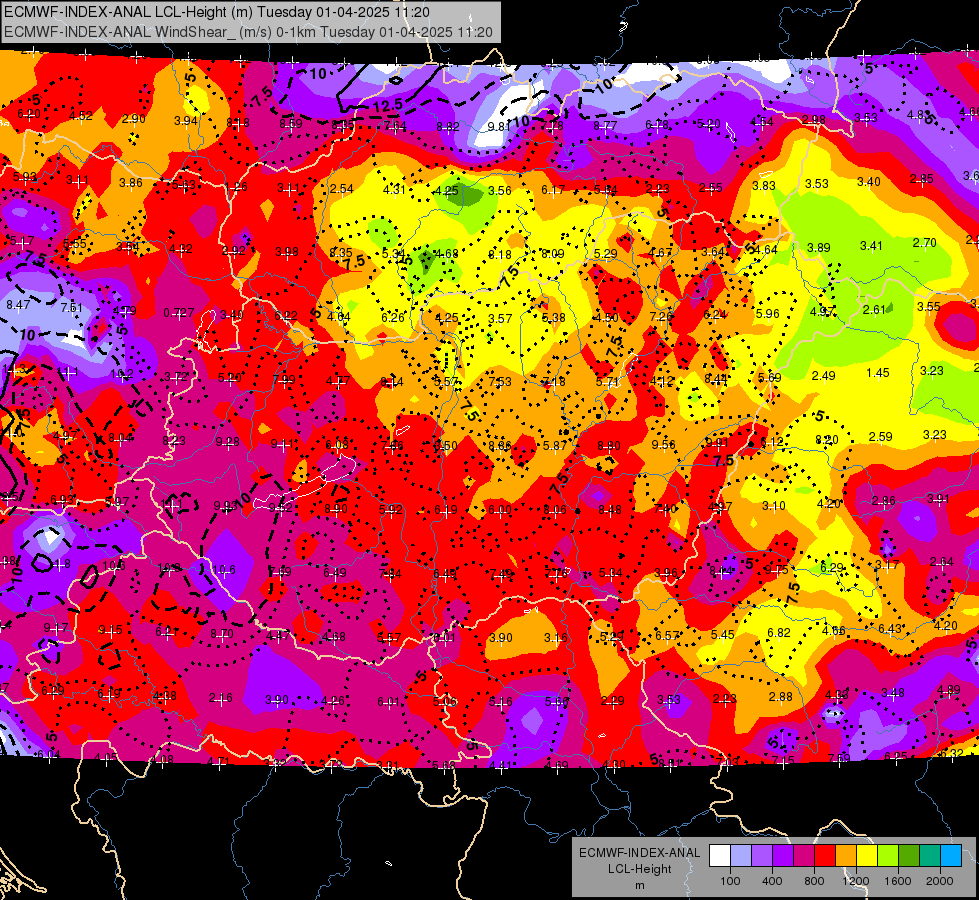Click the 0.727 wind shear value

pyautogui.click(x=179, y=313)
